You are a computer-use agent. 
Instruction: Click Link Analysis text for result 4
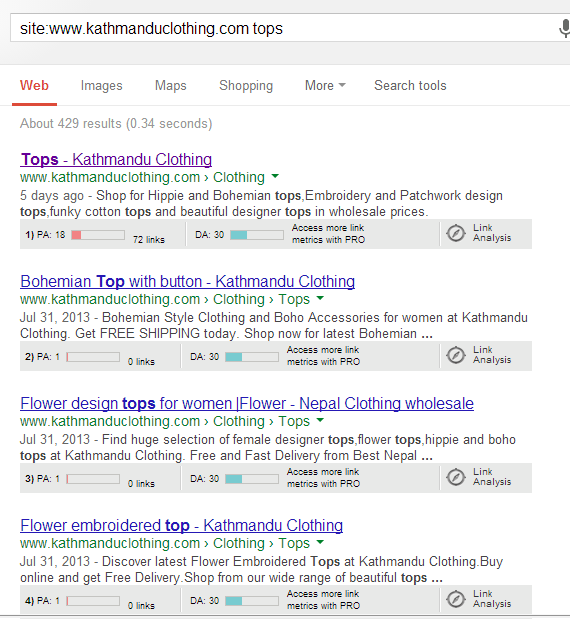(x=492, y=599)
